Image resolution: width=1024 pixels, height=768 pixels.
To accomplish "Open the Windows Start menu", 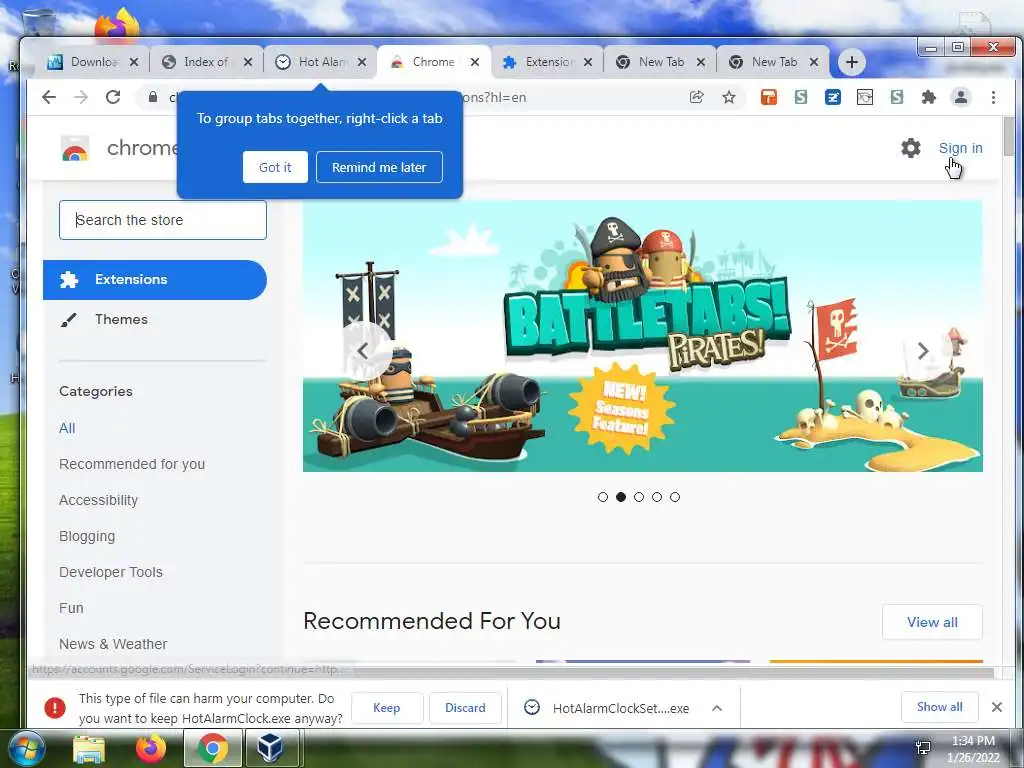I will pyautogui.click(x=26, y=748).
